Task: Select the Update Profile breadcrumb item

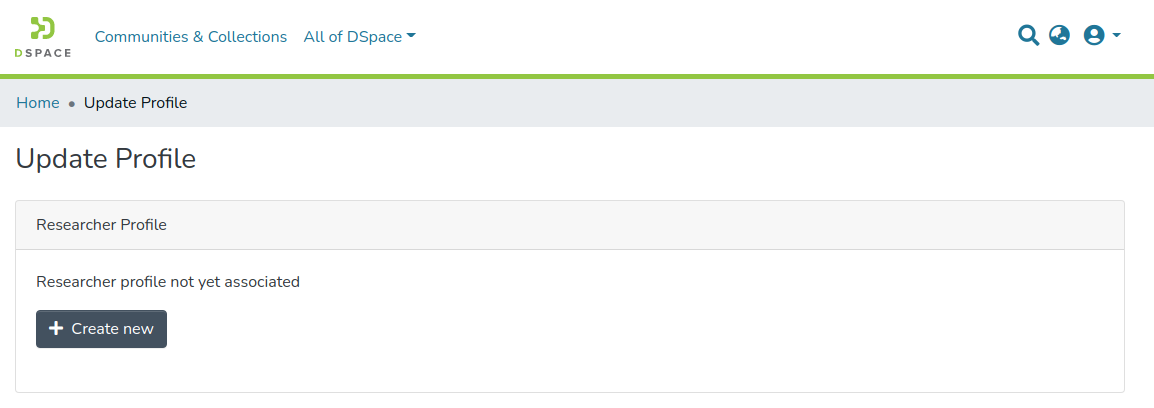Action: click(135, 103)
